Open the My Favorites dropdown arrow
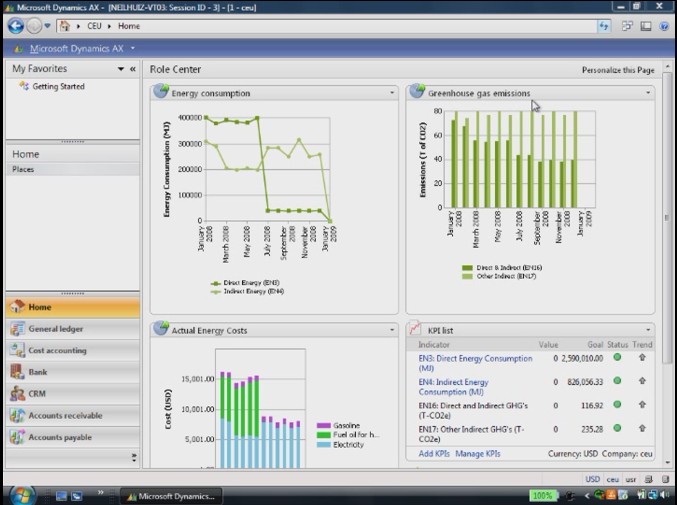 point(120,69)
